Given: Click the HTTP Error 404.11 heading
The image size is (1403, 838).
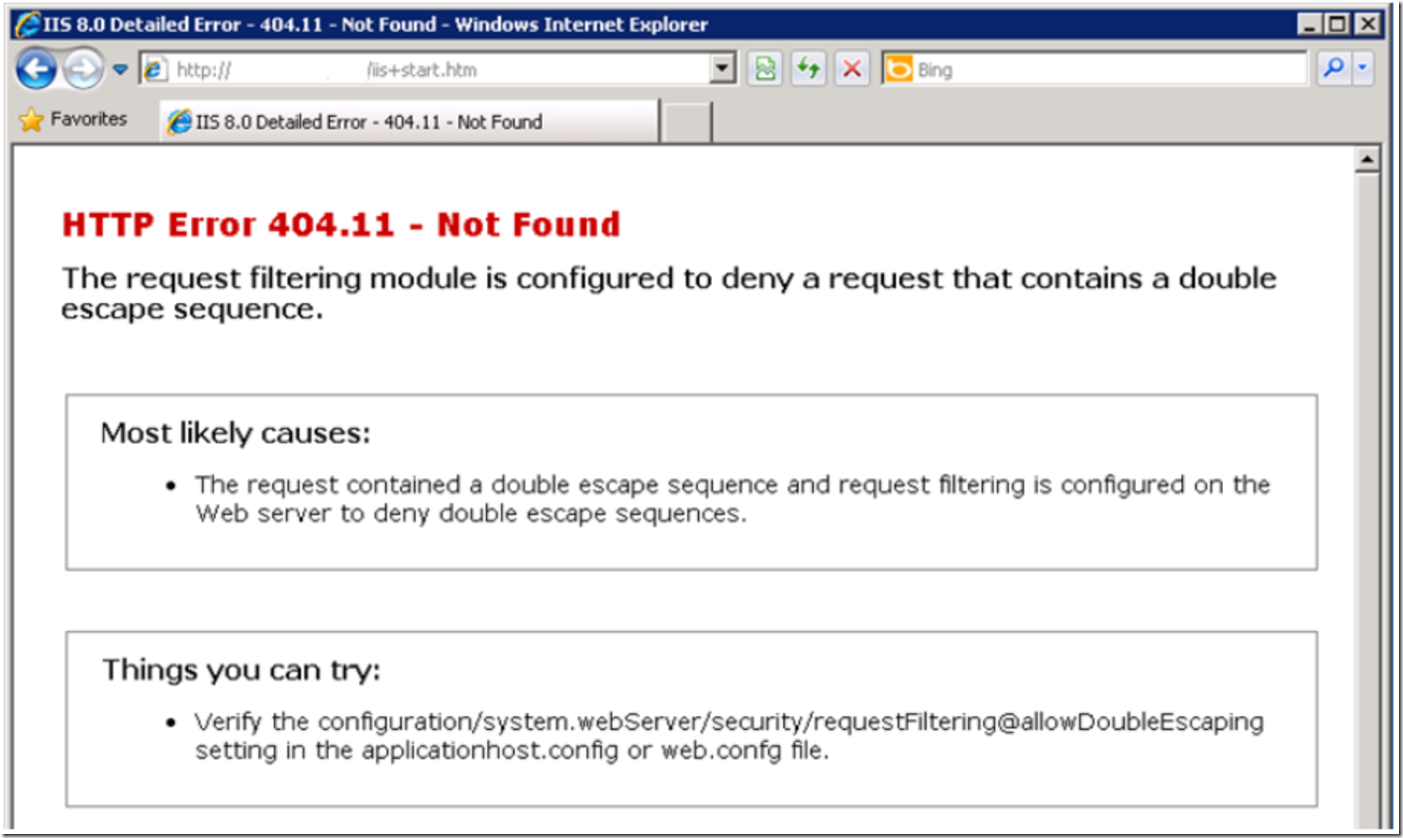Looking at the screenshot, I should tap(341, 225).
